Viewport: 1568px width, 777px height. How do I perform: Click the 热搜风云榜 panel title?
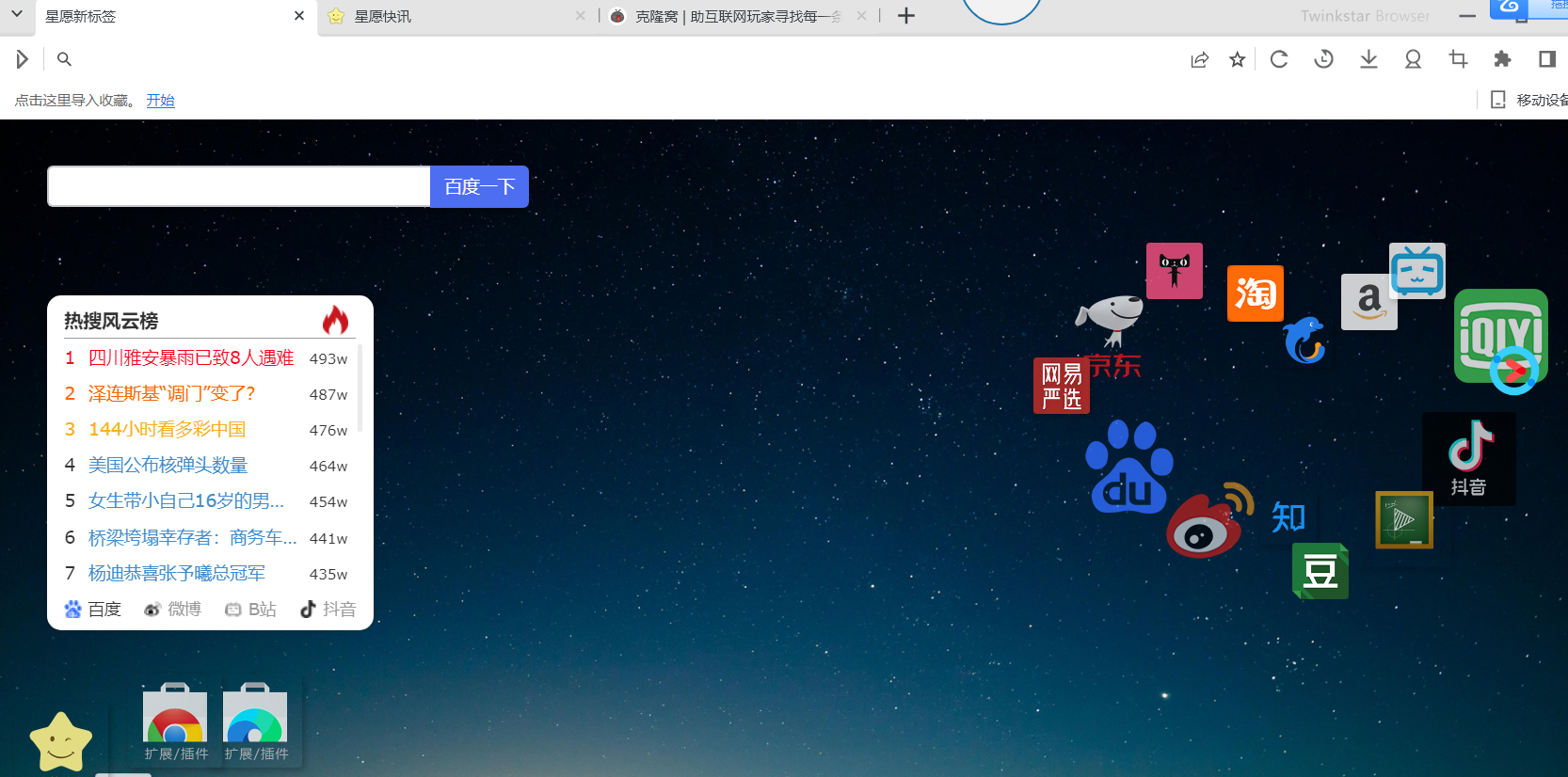111,321
